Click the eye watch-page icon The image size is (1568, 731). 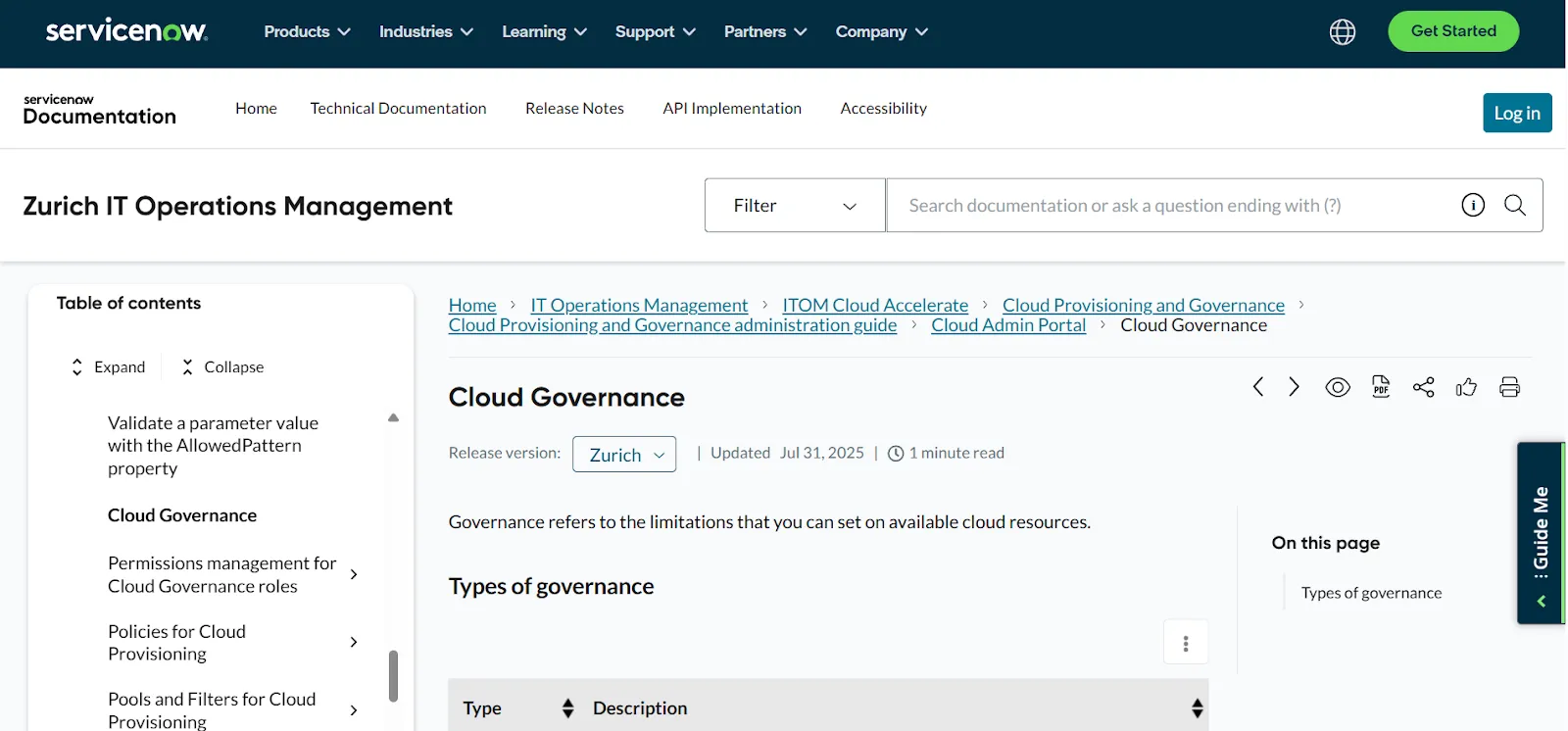point(1338,387)
